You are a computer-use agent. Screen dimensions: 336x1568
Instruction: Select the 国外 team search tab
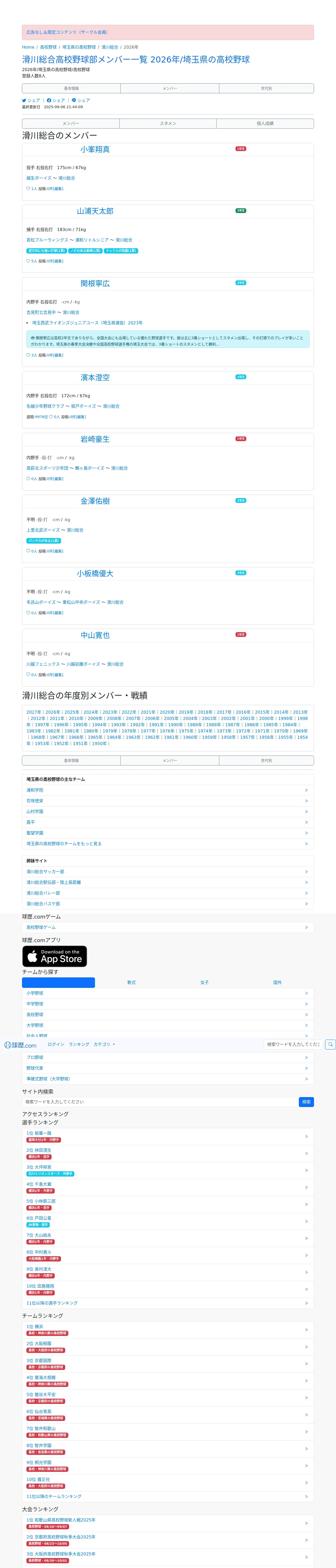coord(277,982)
